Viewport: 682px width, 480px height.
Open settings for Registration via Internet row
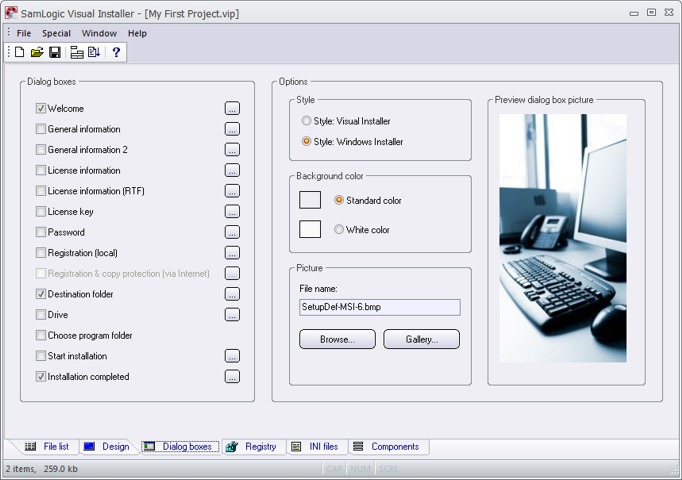(232, 273)
